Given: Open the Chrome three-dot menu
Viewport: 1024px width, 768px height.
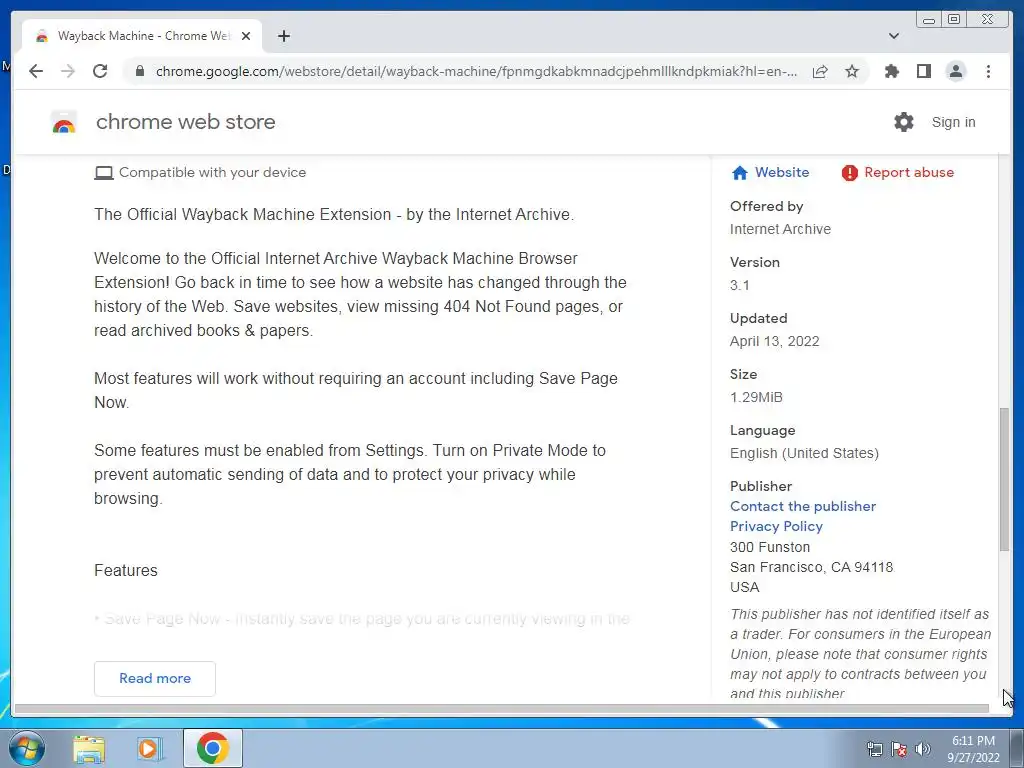Looking at the screenshot, I should (x=988, y=71).
